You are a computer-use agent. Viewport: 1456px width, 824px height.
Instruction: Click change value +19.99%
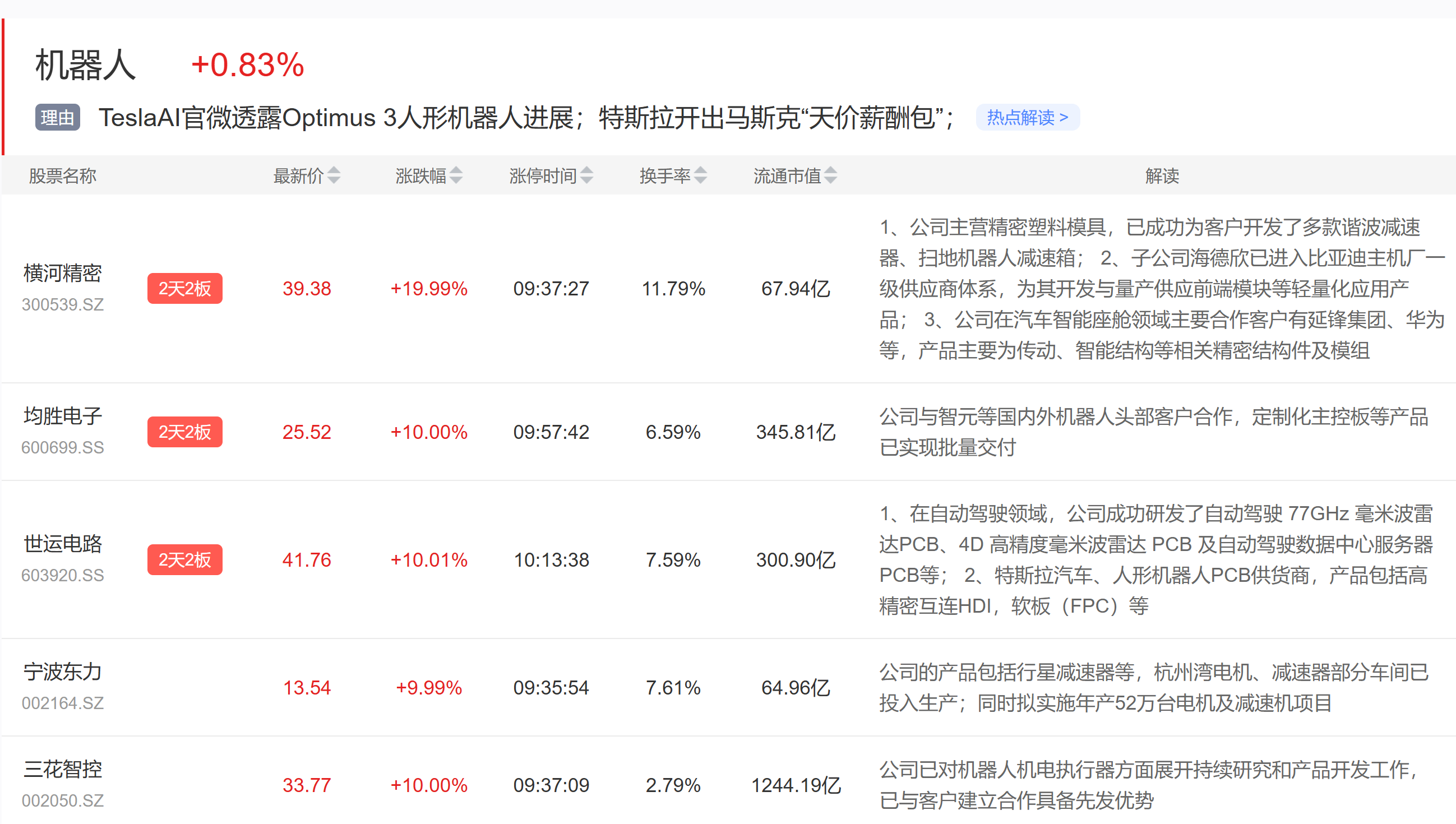pos(429,289)
